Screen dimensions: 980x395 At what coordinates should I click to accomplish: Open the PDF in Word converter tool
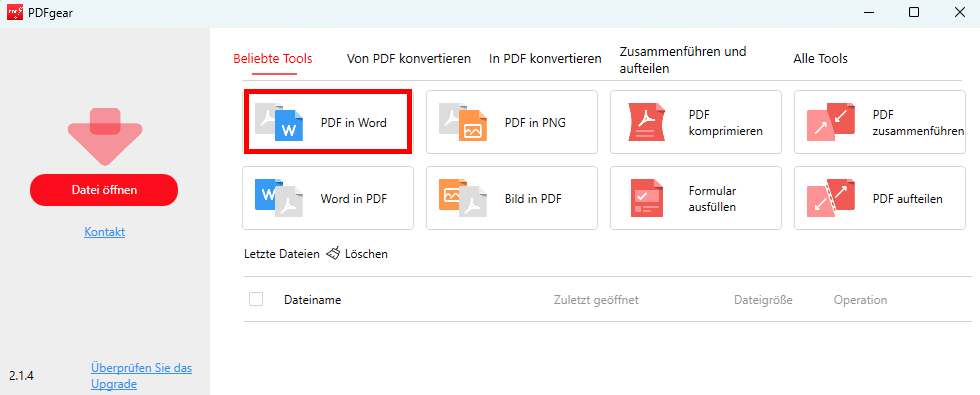(328, 122)
